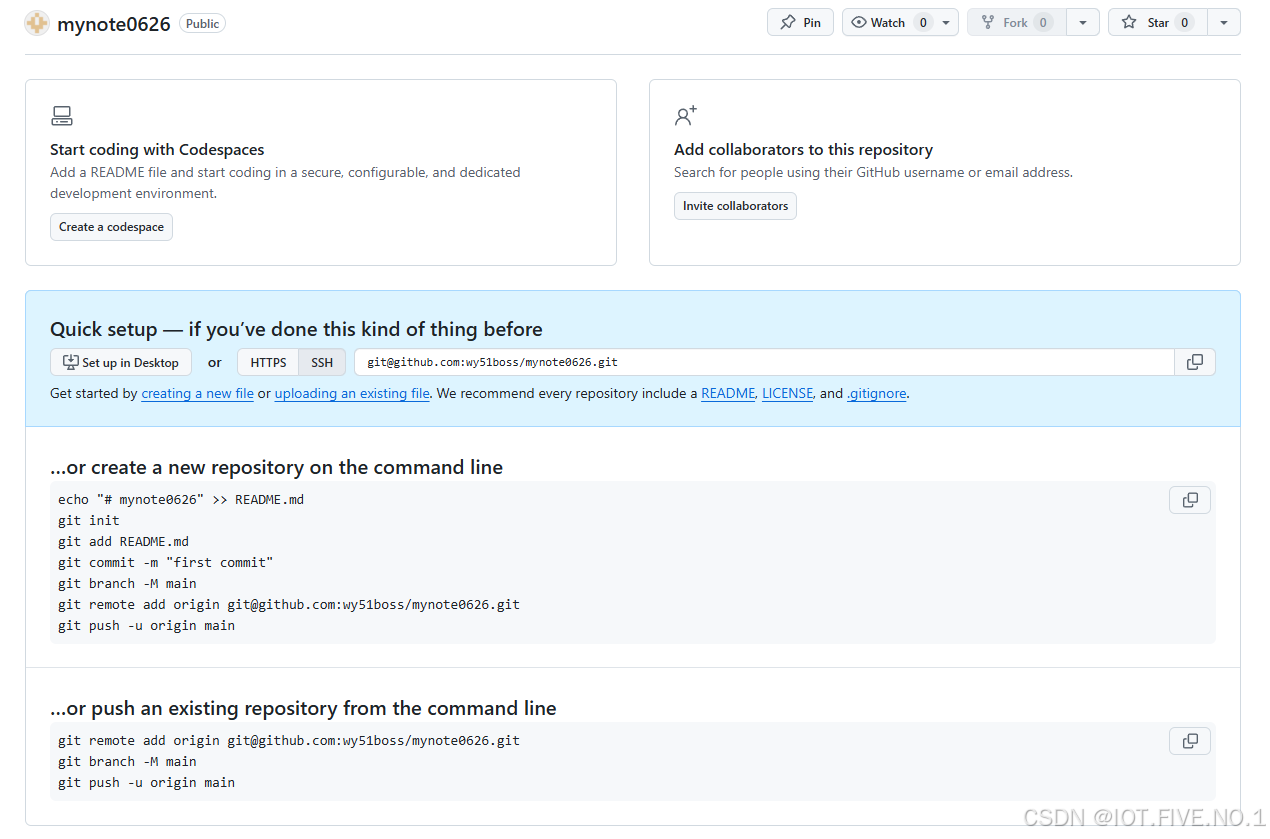The image size is (1270, 839).
Task: Click the Invite collaborators button
Action: (x=735, y=205)
